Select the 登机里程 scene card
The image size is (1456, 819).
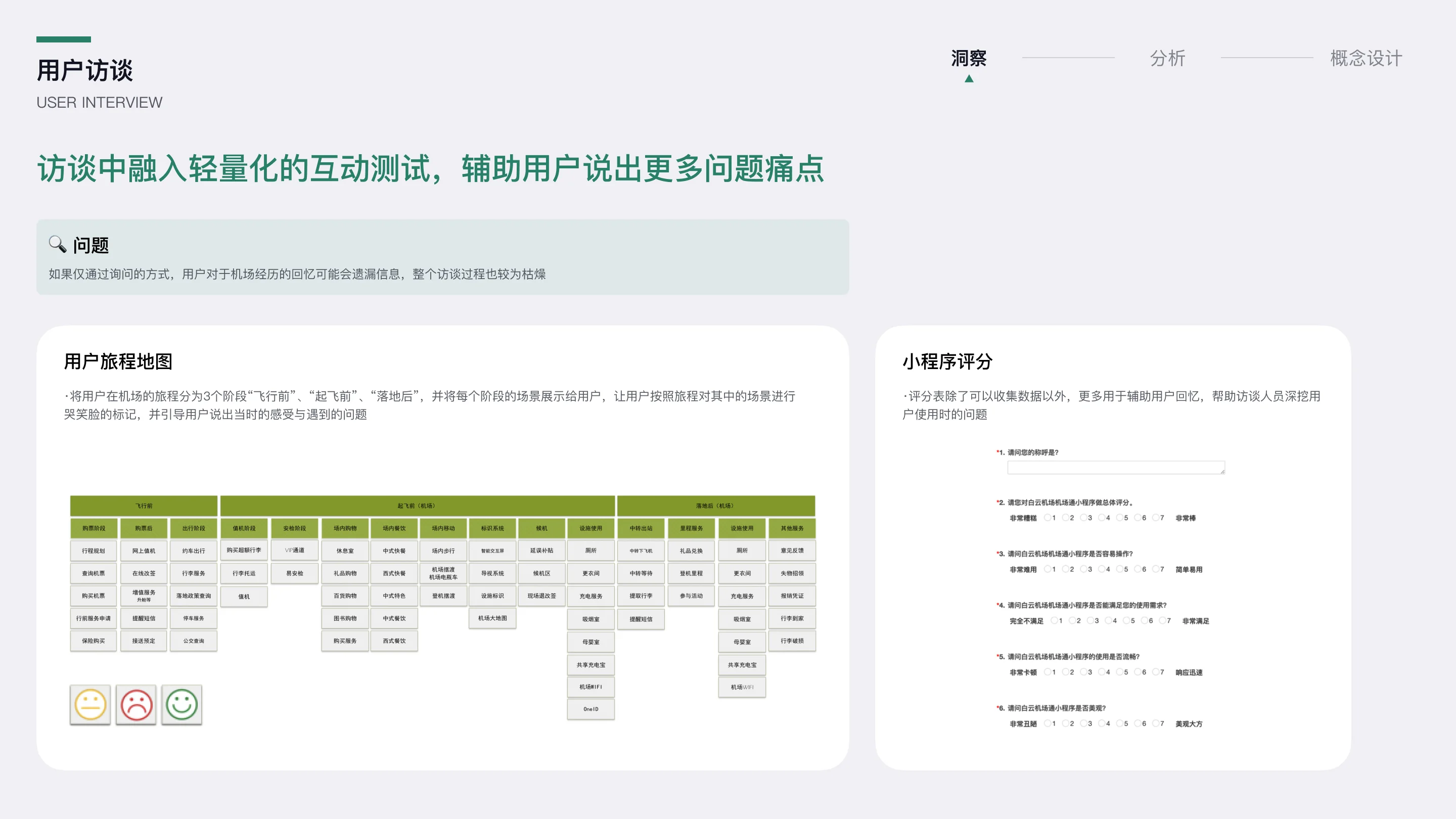[x=691, y=573]
